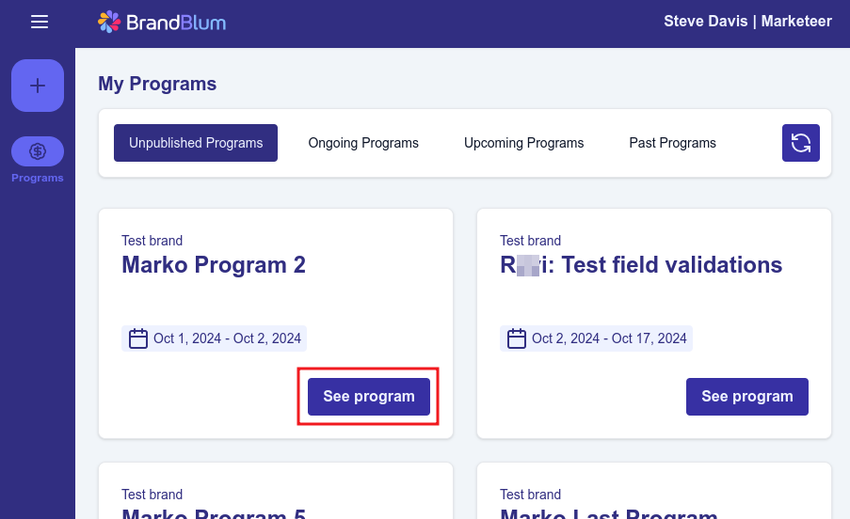
Task: Click the Oct 1 - Oct 2, 2024 date range
Action: click(x=227, y=338)
